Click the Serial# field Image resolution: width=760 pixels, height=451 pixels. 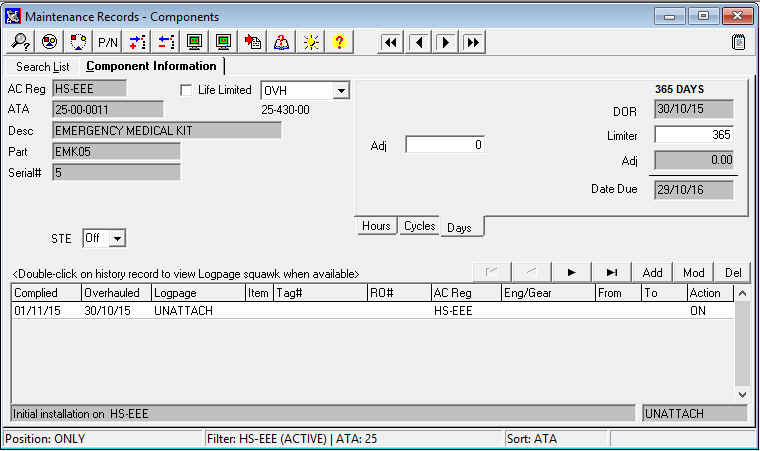point(116,172)
